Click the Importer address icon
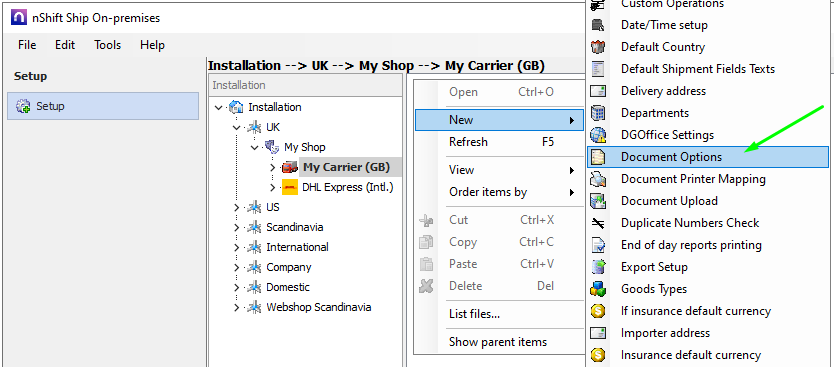The height and width of the screenshot is (367, 834). click(x=598, y=333)
